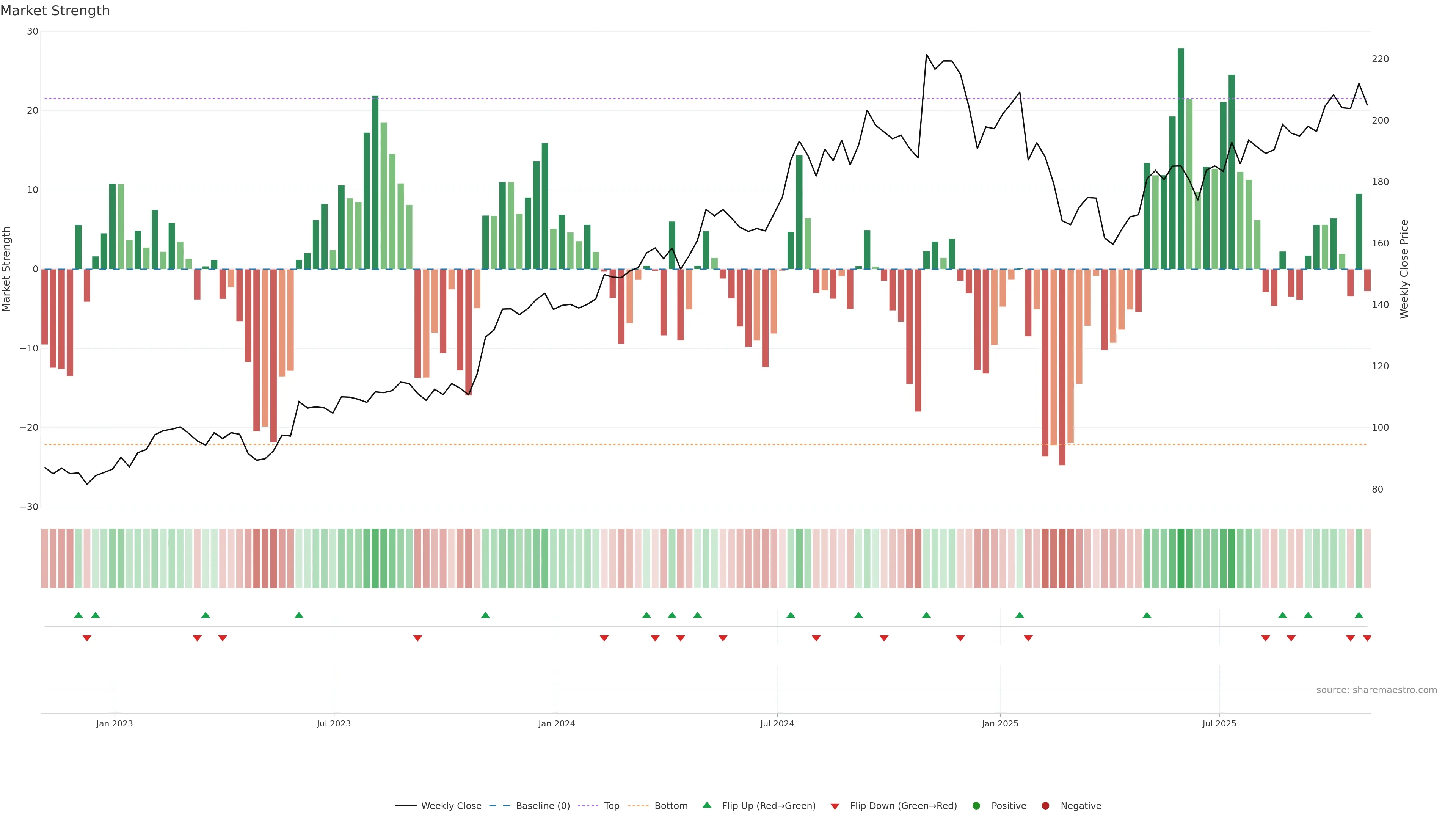This screenshot has height=819, width=1456.
Task: Click Flip Down red triangle legend icon
Action: pyautogui.click(x=835, y=806)
